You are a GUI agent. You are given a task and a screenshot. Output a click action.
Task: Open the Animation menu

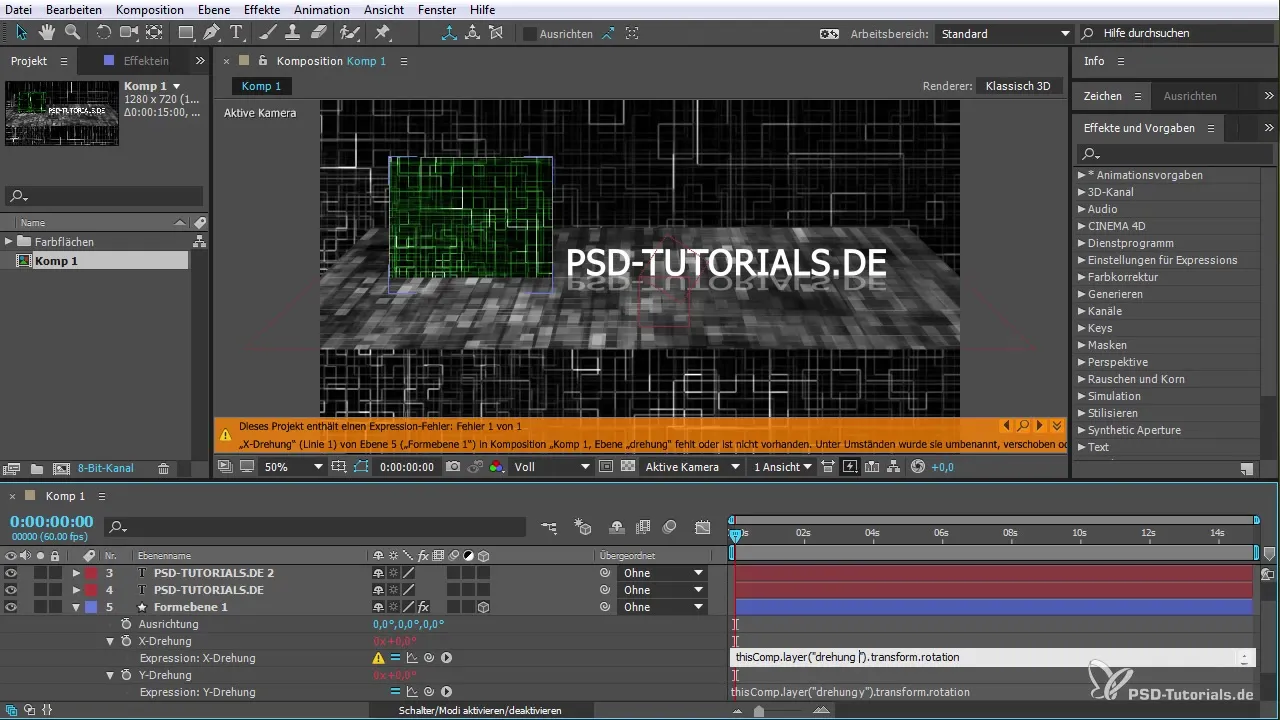point(322,10)
